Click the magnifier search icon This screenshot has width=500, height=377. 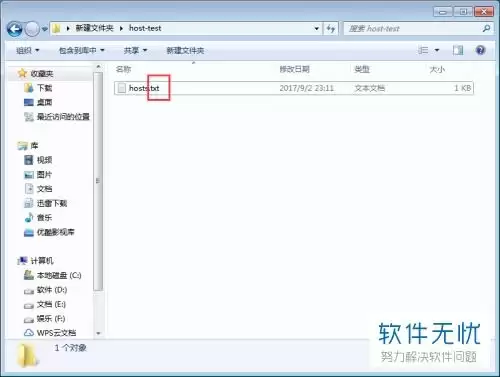[x=486, y=29]
